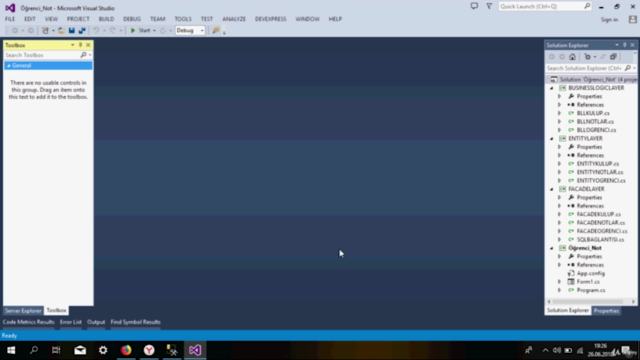The height and width of the screenshot is (360, 640).
Task: Open Yandex browser from the taskbar
Action: 149,350
